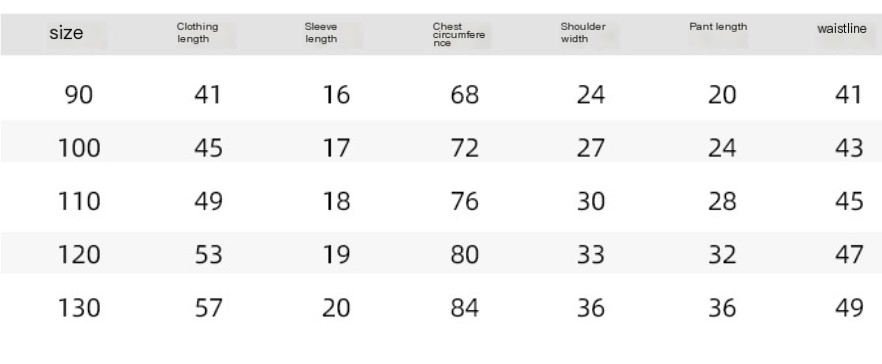The width and height of the screenshot is (882, 364).
Task: Select the size 130 row label
Action: pyautogui.click(x=79, y=308)
